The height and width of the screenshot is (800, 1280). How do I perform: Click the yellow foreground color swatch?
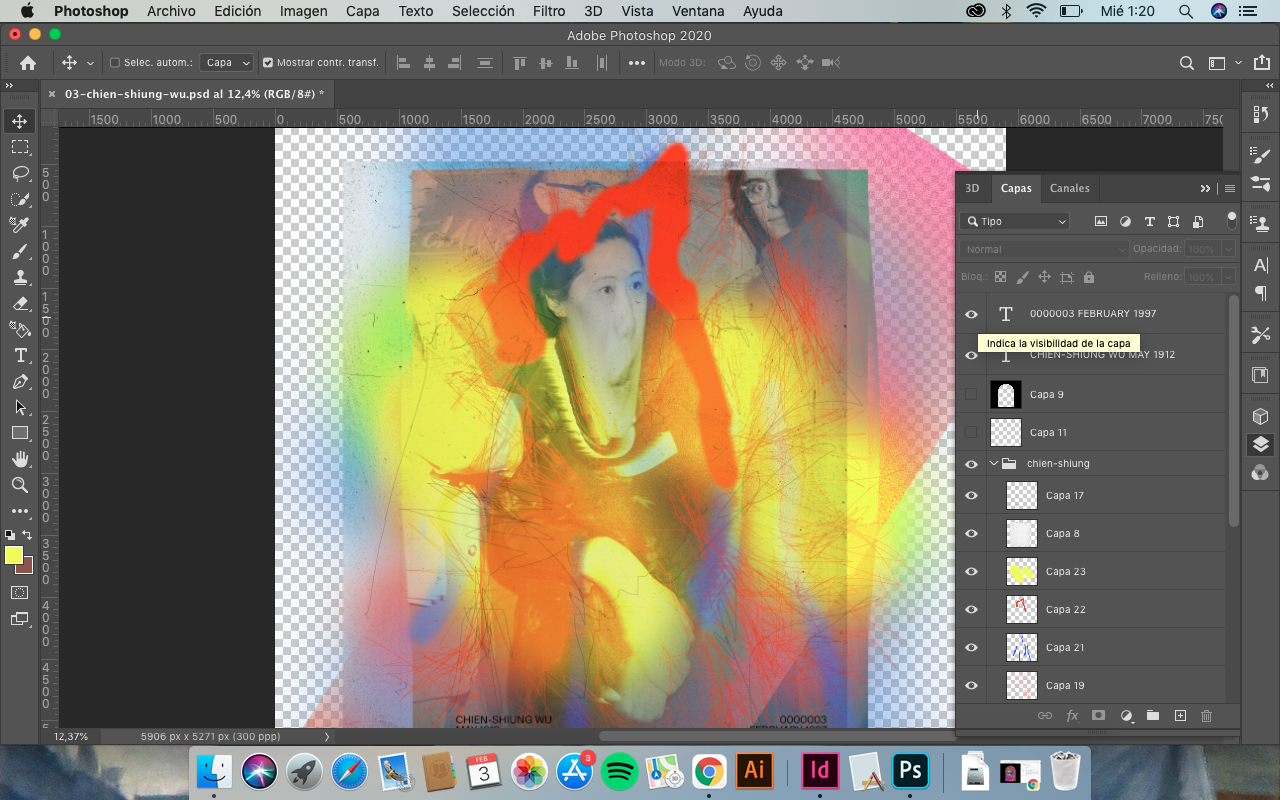point(14,556)
